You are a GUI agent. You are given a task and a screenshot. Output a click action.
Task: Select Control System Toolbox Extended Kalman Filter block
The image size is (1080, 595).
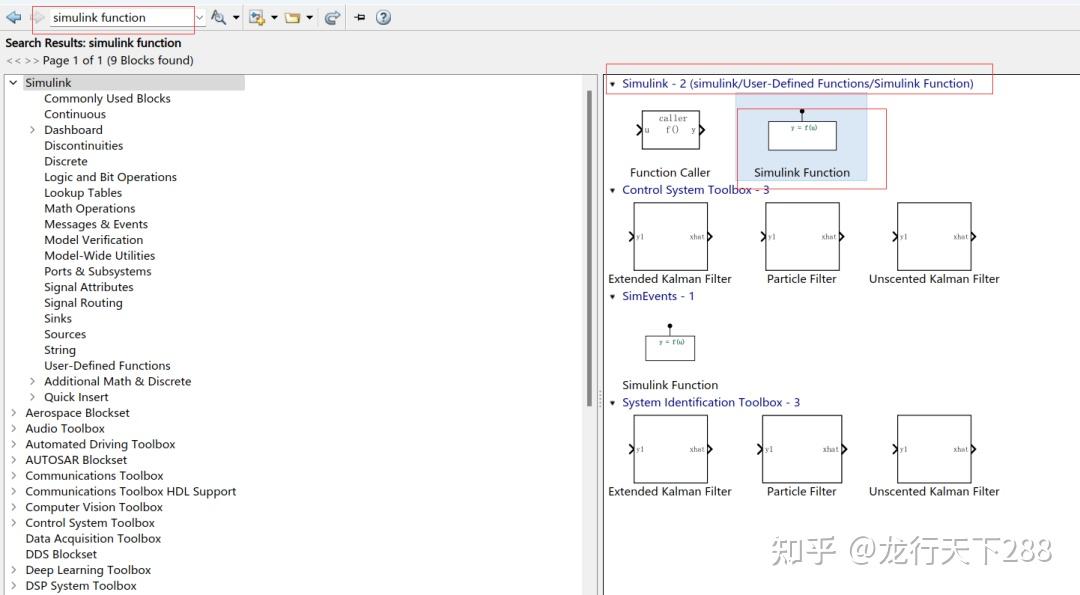click(x=669, y=236)
